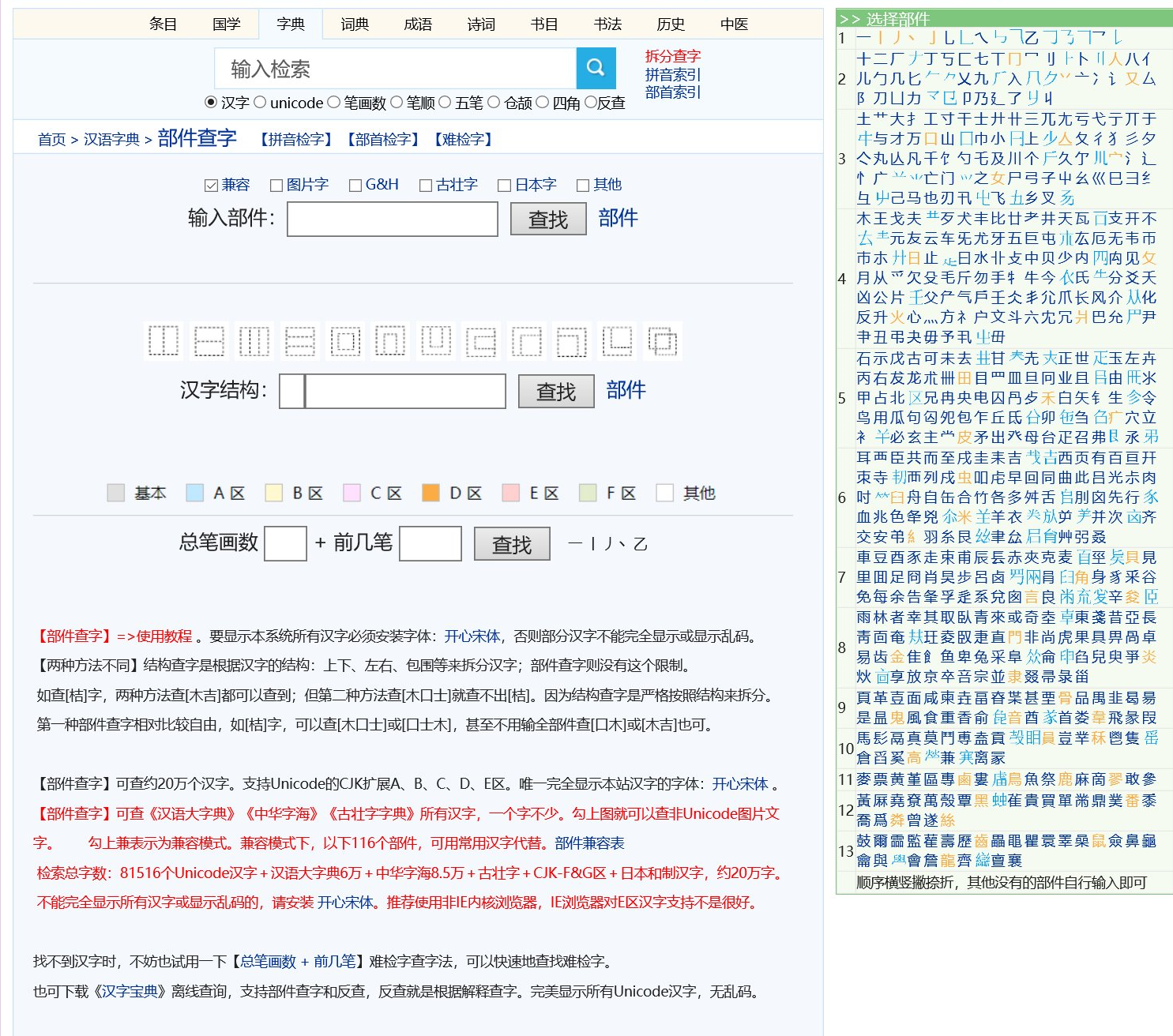Screen dimensions: 1173x1036
Task: Select the open-top enclosure structure icon
Action: tap(436, 341)
